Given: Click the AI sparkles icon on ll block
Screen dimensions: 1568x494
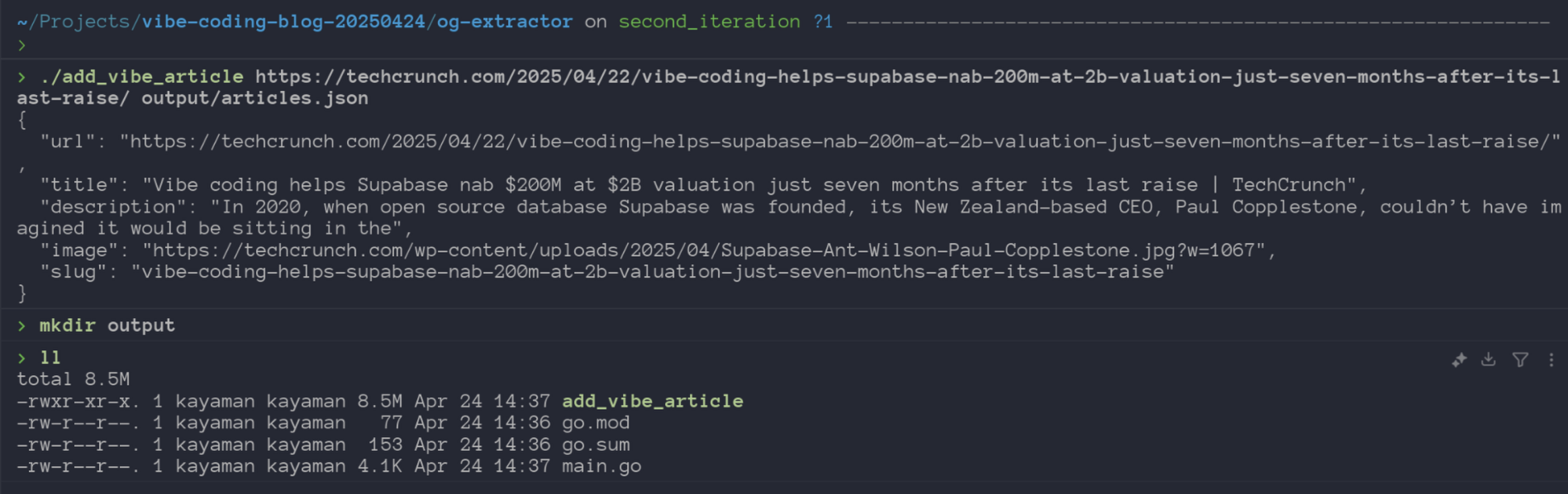Looking at the screenshot, I should pyautogui.click(x=1459, y=360).
